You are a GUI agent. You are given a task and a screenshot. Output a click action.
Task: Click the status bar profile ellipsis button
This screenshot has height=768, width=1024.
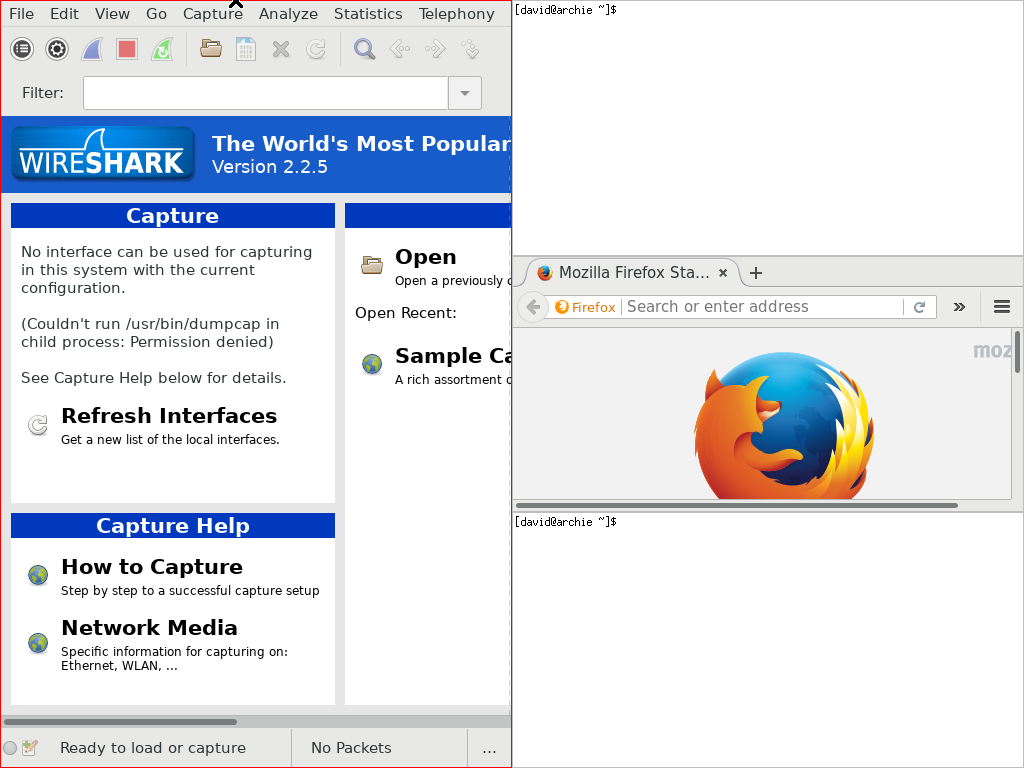click(x=489, y=748)
